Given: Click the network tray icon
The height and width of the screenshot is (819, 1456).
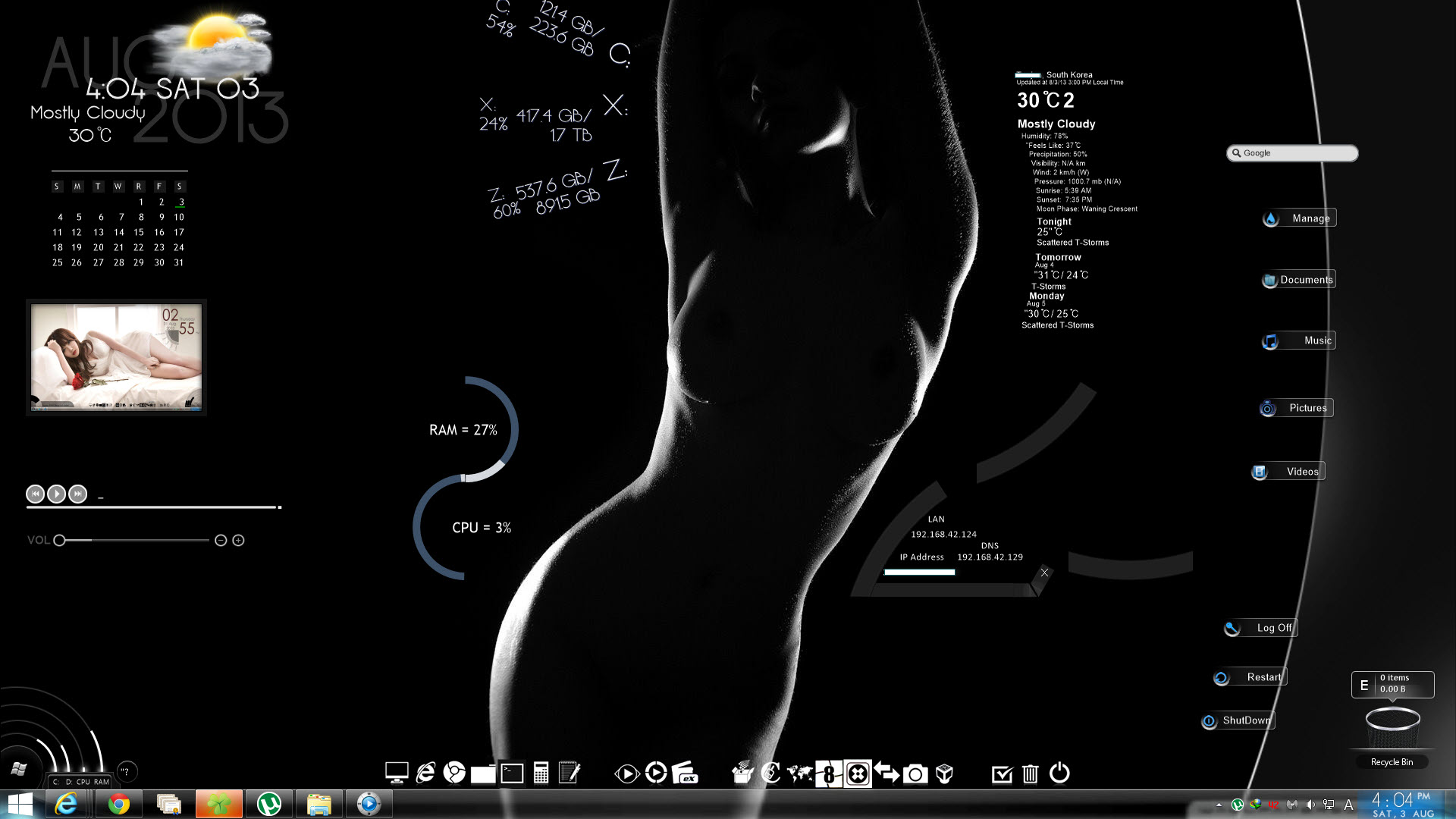Looking at the screenshot, I should 1329,805.
